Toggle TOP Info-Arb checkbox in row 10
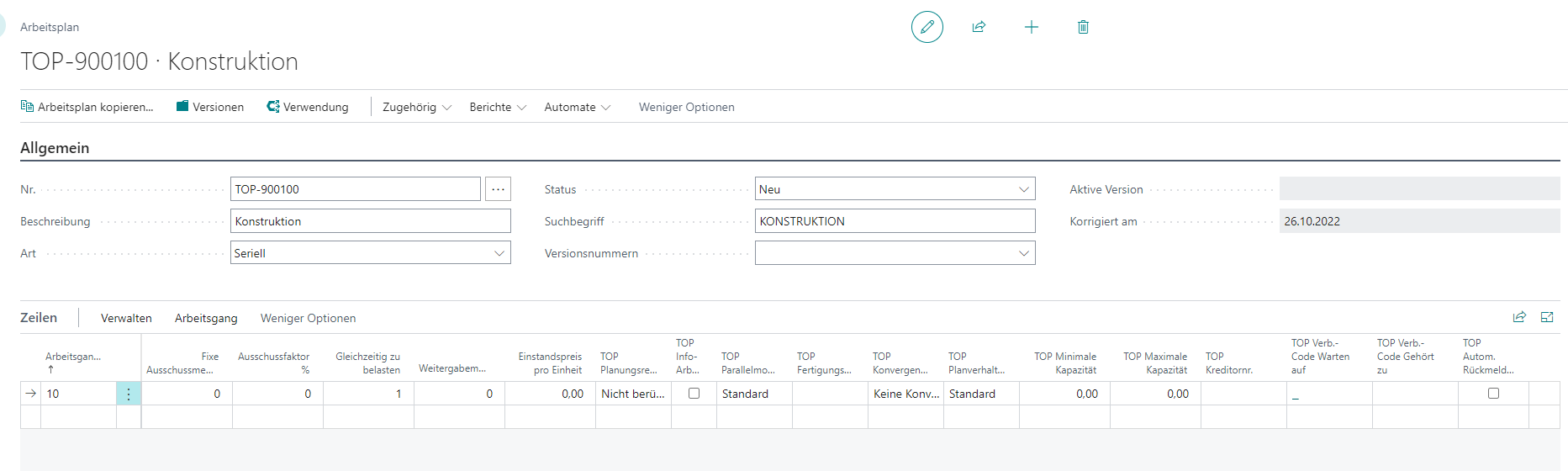The width and height of the screenshot is (1568, 471). point(694,393)
